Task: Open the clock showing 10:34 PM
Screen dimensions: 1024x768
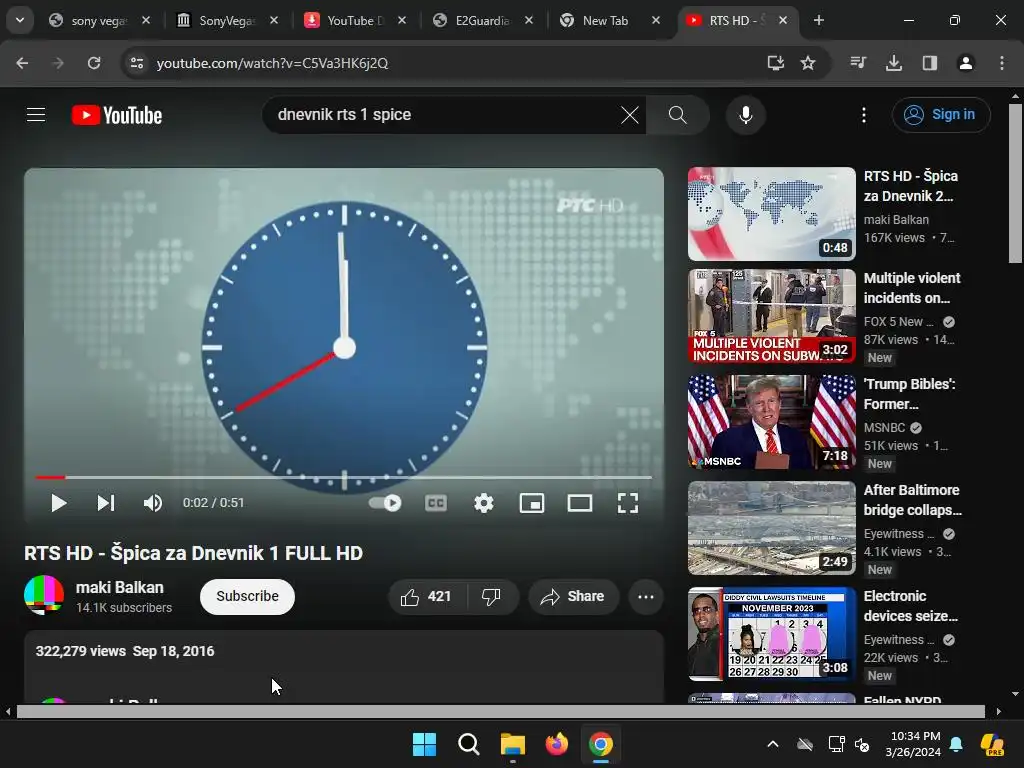Action: pyautogui.click(x=913, y=744)
